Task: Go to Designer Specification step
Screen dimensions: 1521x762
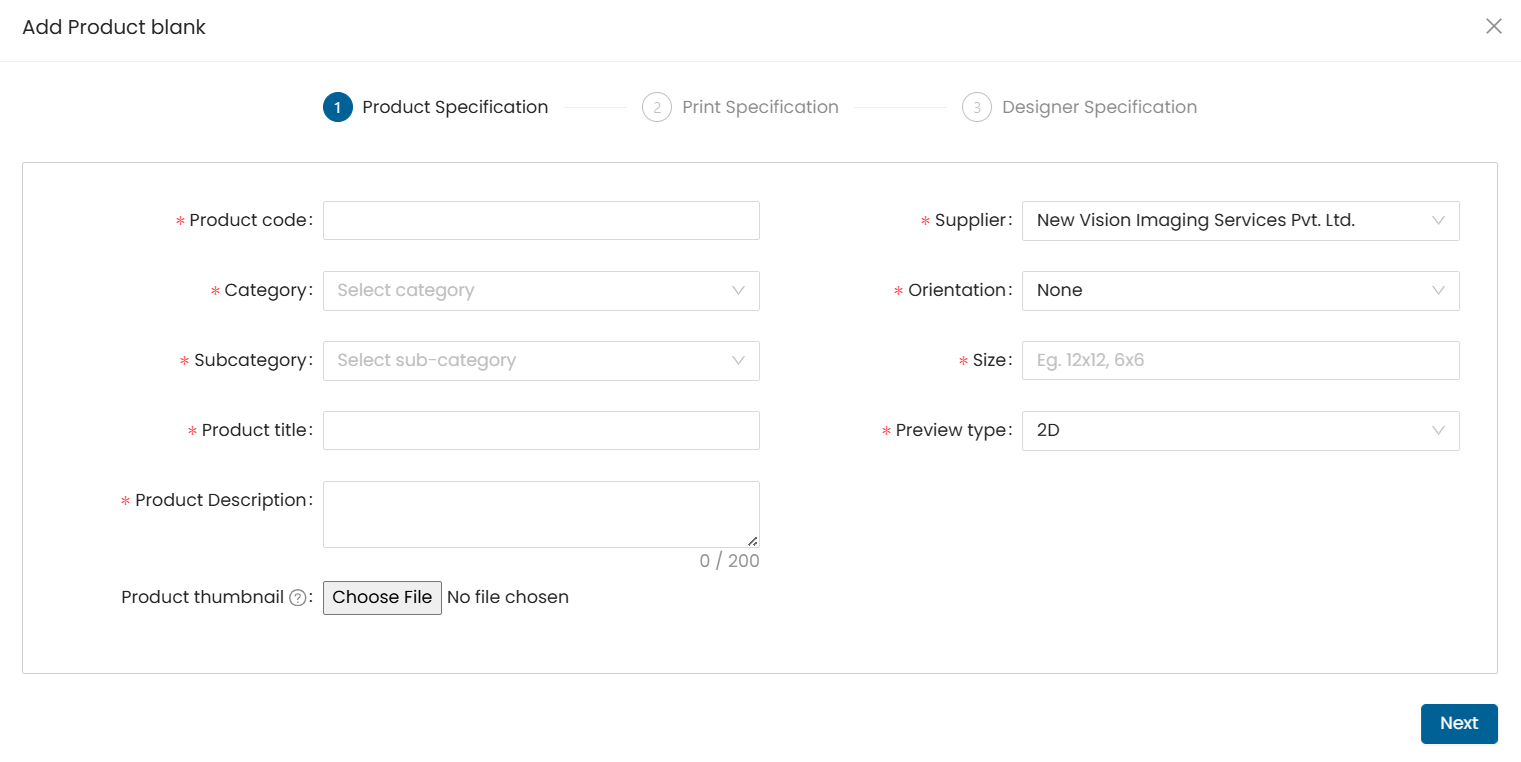Action: [x=1099, y=107]
